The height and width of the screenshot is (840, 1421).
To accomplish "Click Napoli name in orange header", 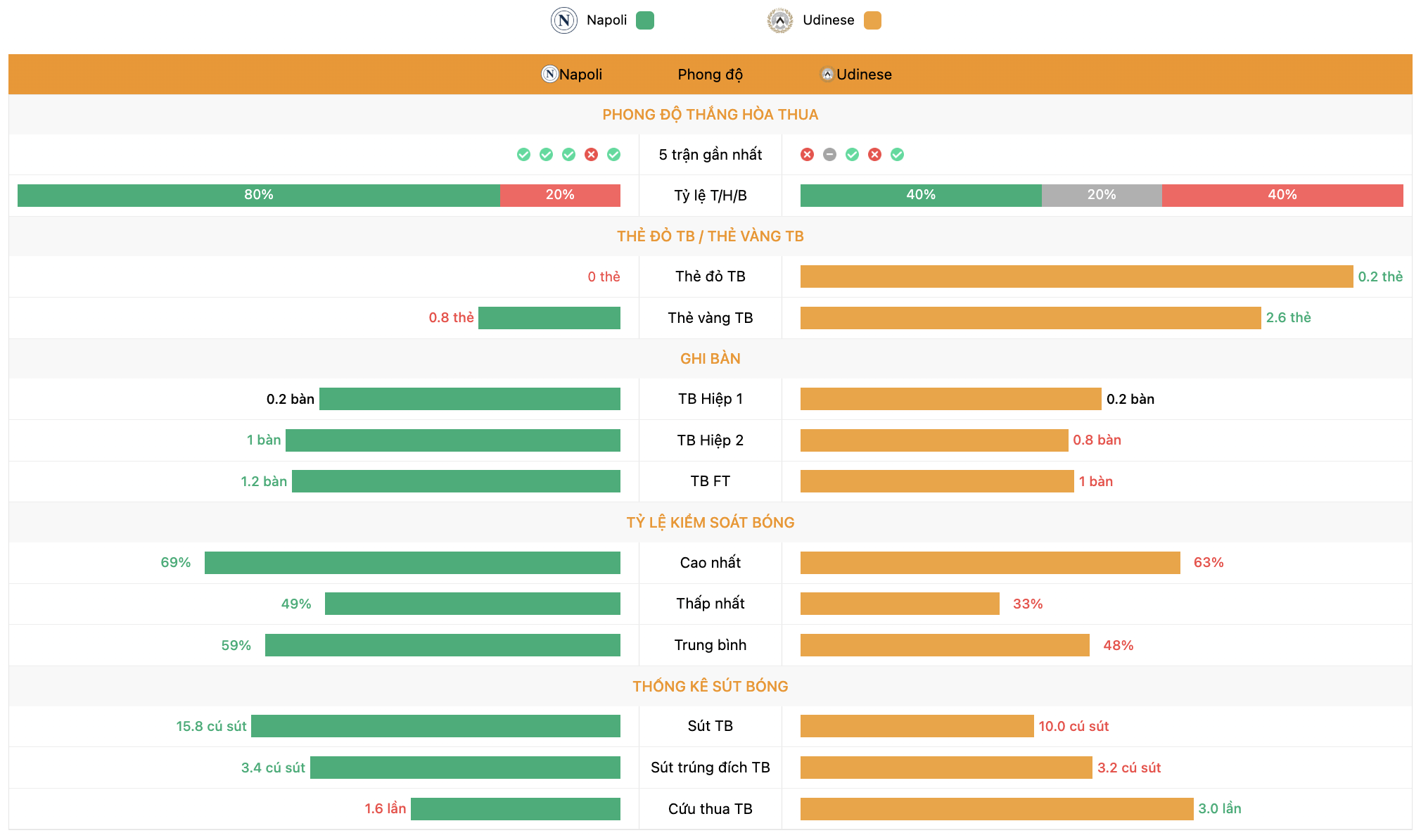I will click(x=580, y=75).
